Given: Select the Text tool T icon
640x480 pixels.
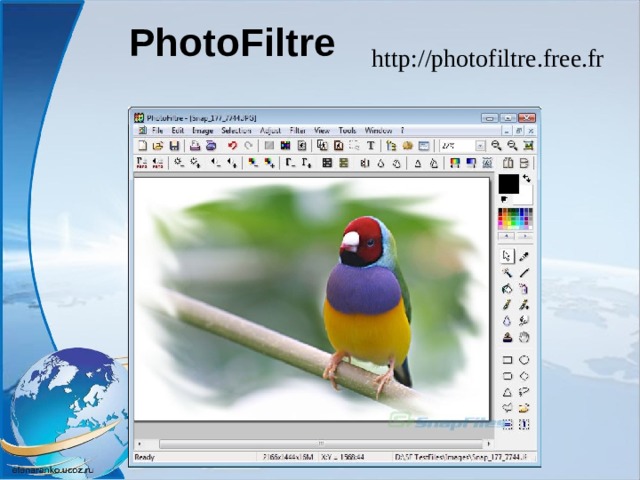Looking at the screenshot, I should [371, 145].
